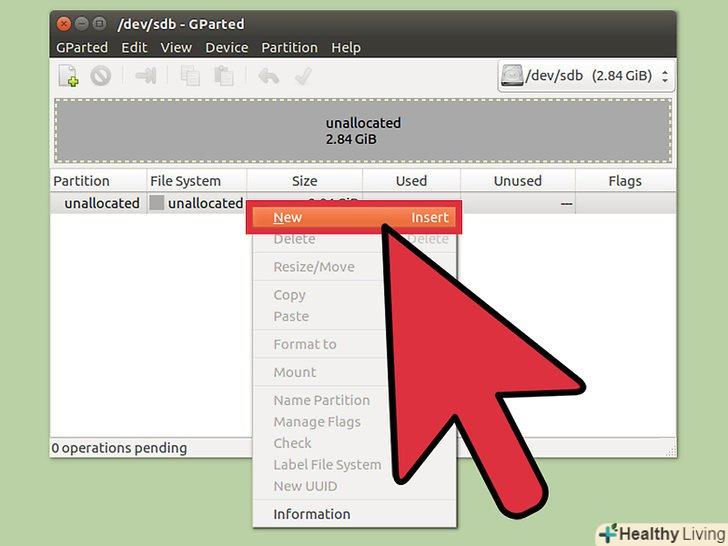Click the Partition column header
The height and width of the screenshot is (546, 728).
coord(98,181)
